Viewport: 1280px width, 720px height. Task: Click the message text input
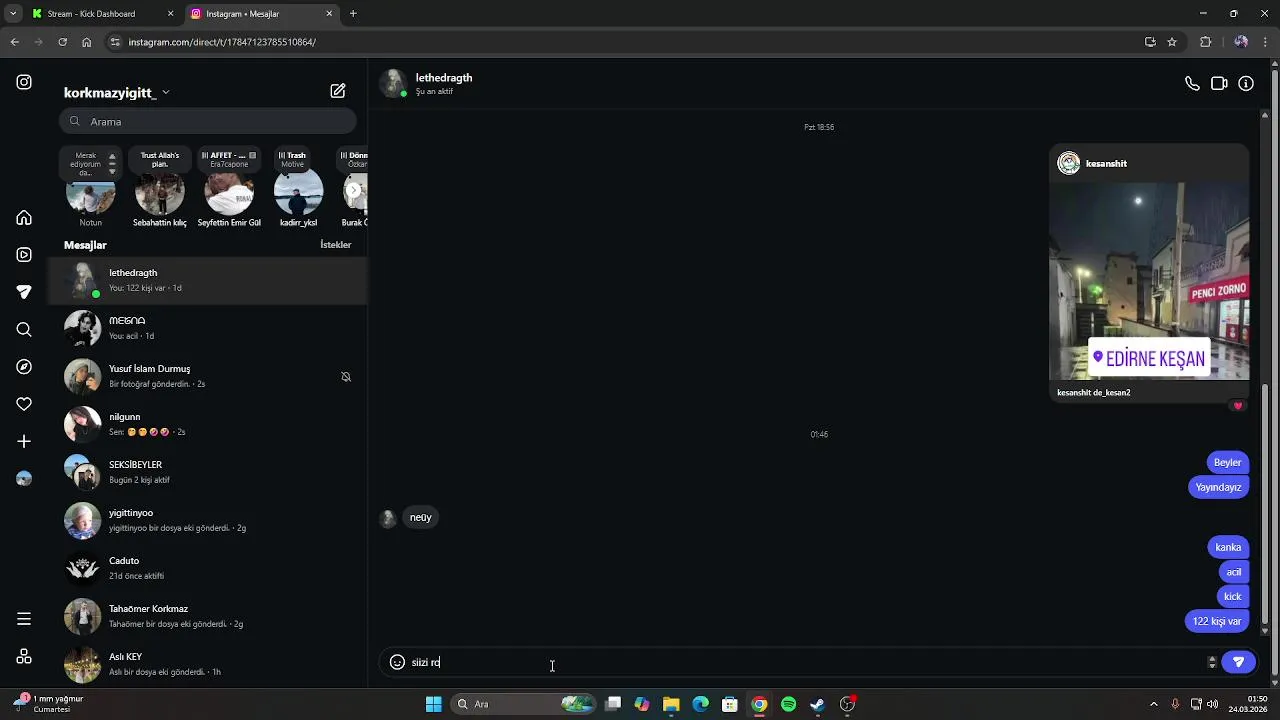click(x=805, y=662)
